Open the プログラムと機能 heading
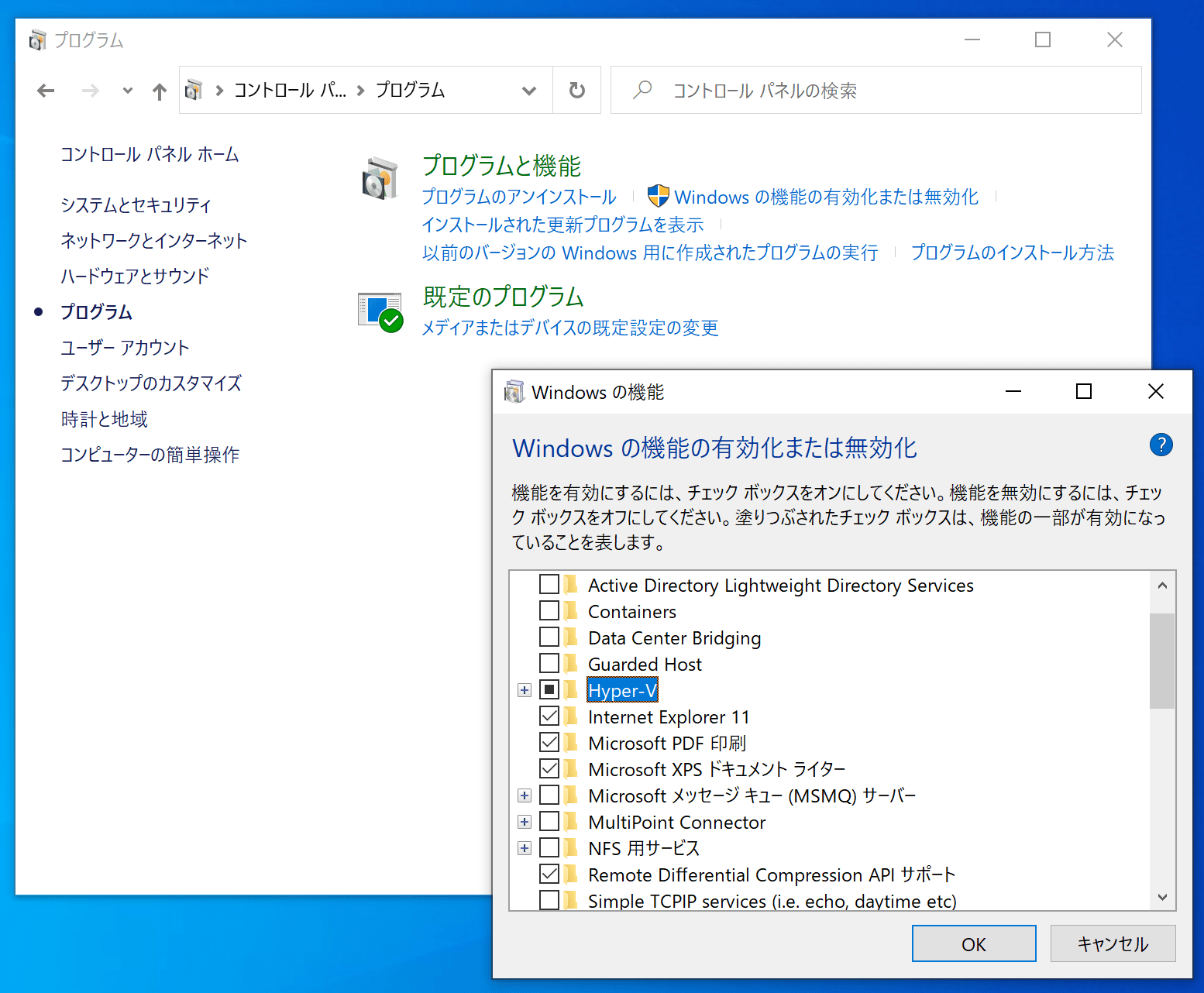 (501, 165)
